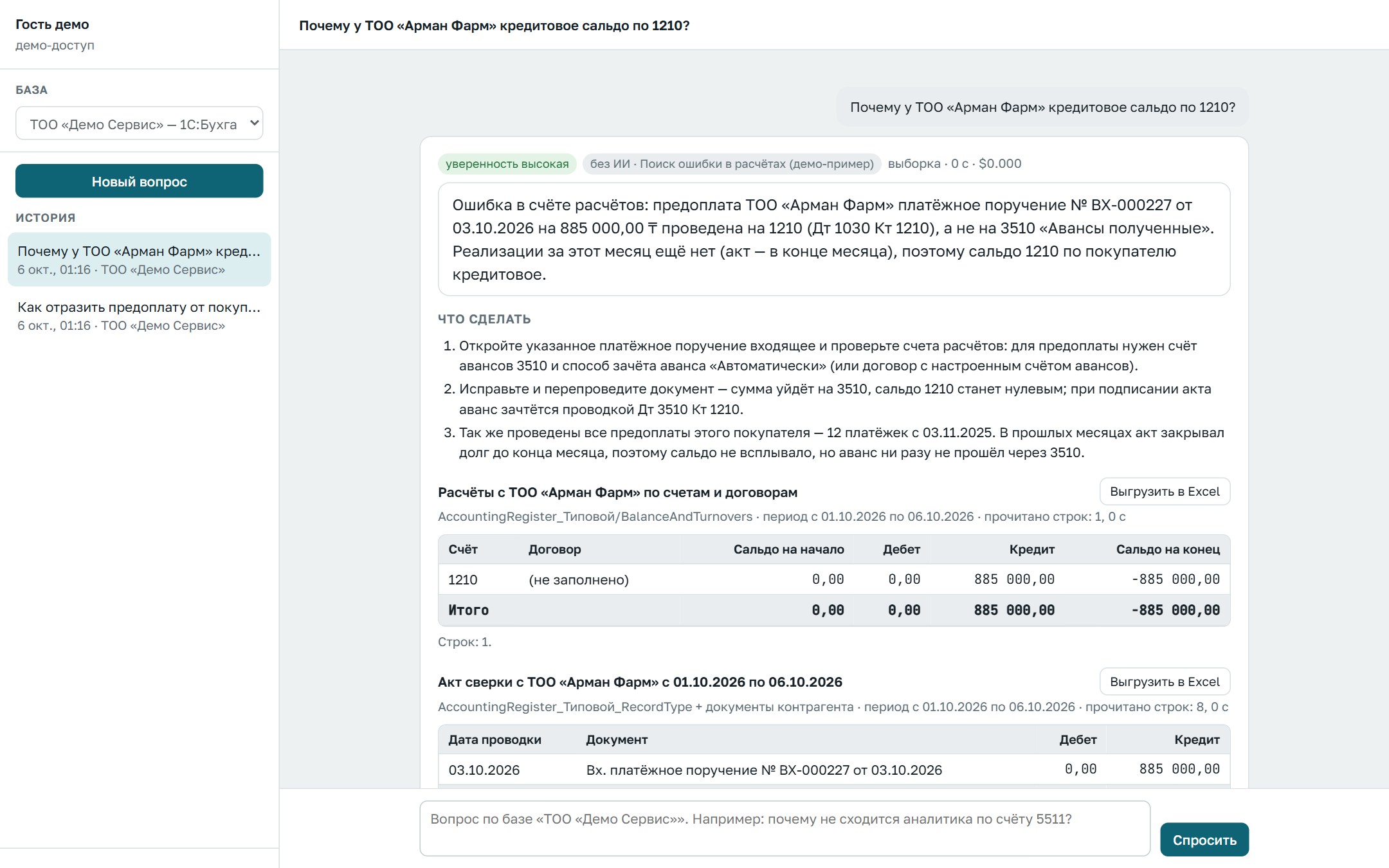Viewport: 1389px width, 868px height.
Task: Click 'выборка · 0 с · $0.000' text
Action: click(x=954, y=164)
